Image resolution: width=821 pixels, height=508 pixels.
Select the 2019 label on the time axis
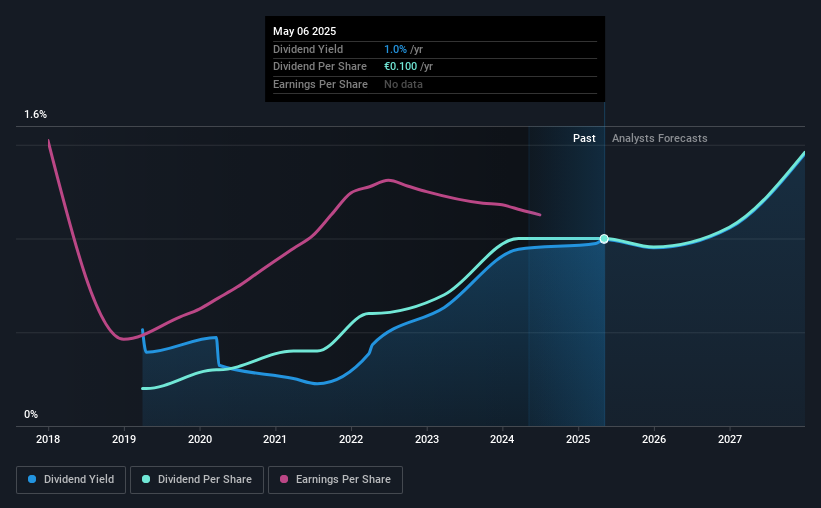pos(124,439)
